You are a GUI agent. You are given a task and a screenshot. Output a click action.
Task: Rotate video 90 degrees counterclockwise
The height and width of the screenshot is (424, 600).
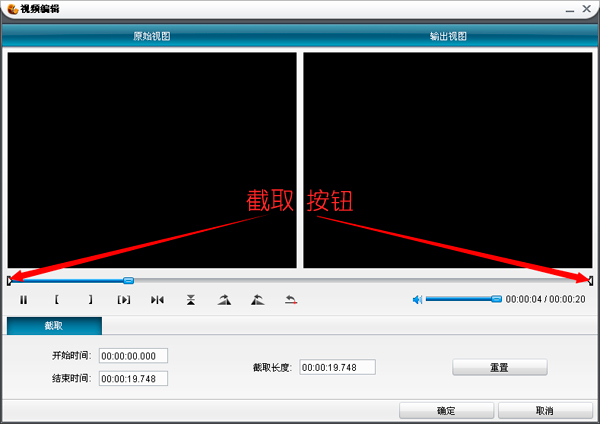[258, 300]
